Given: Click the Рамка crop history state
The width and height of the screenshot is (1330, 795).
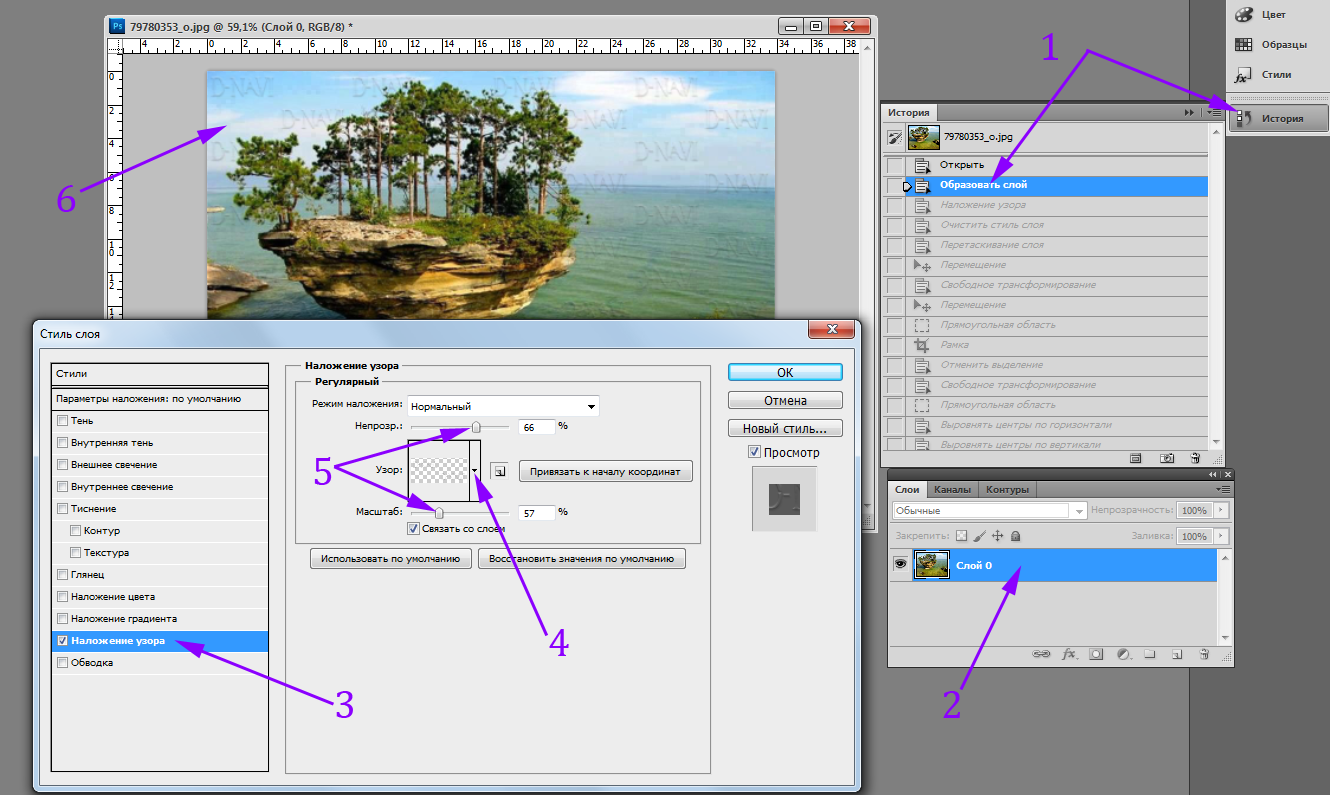Looking at the screenshot, I should [x=1045, y=345].
